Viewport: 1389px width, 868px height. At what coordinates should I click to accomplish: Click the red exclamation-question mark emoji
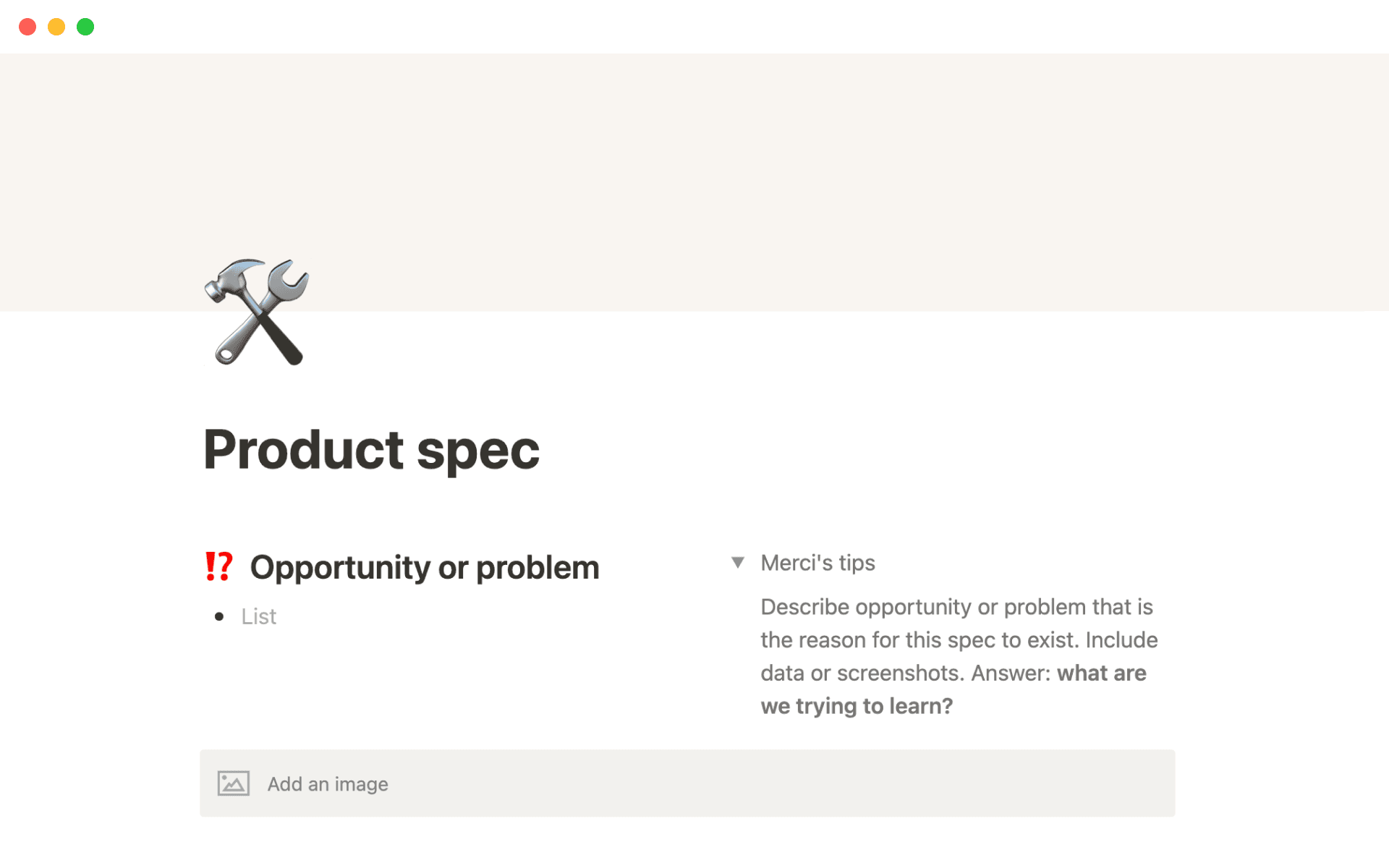click(x=218, y=567)
